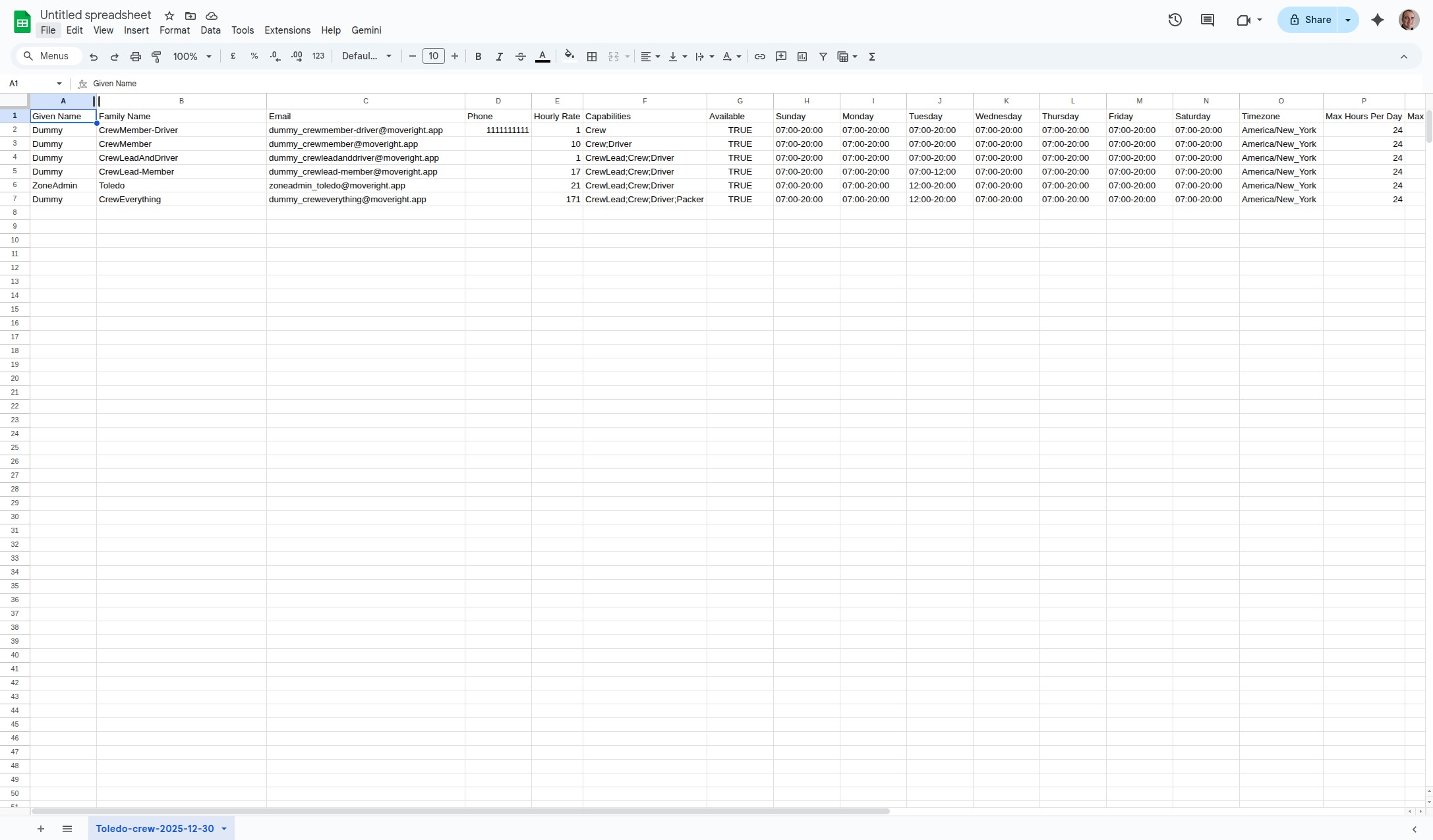Toggle italic formatting

tap(500, 57)
